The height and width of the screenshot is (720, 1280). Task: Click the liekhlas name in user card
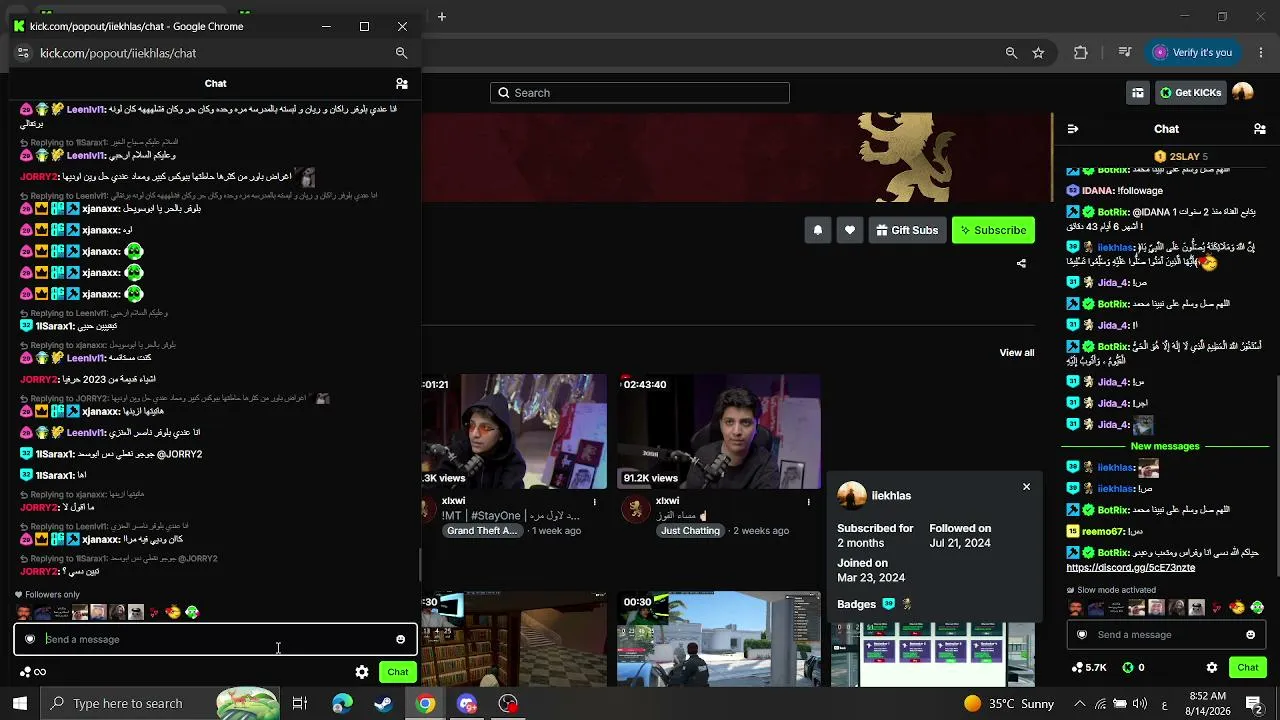pos(891,496)
